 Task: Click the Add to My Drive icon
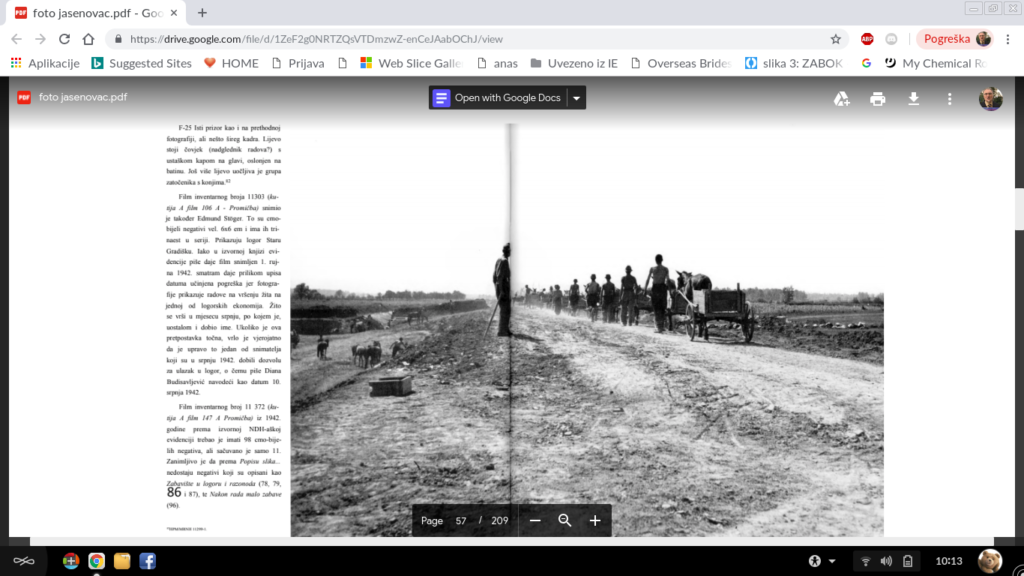pos(842,98)
